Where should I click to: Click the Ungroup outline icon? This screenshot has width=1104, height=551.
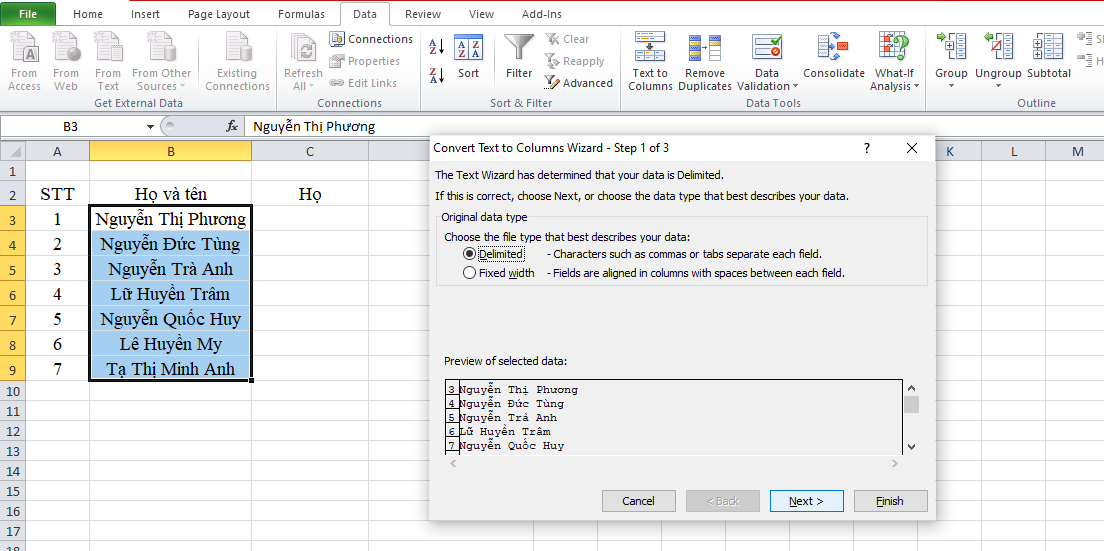point(998,47)
